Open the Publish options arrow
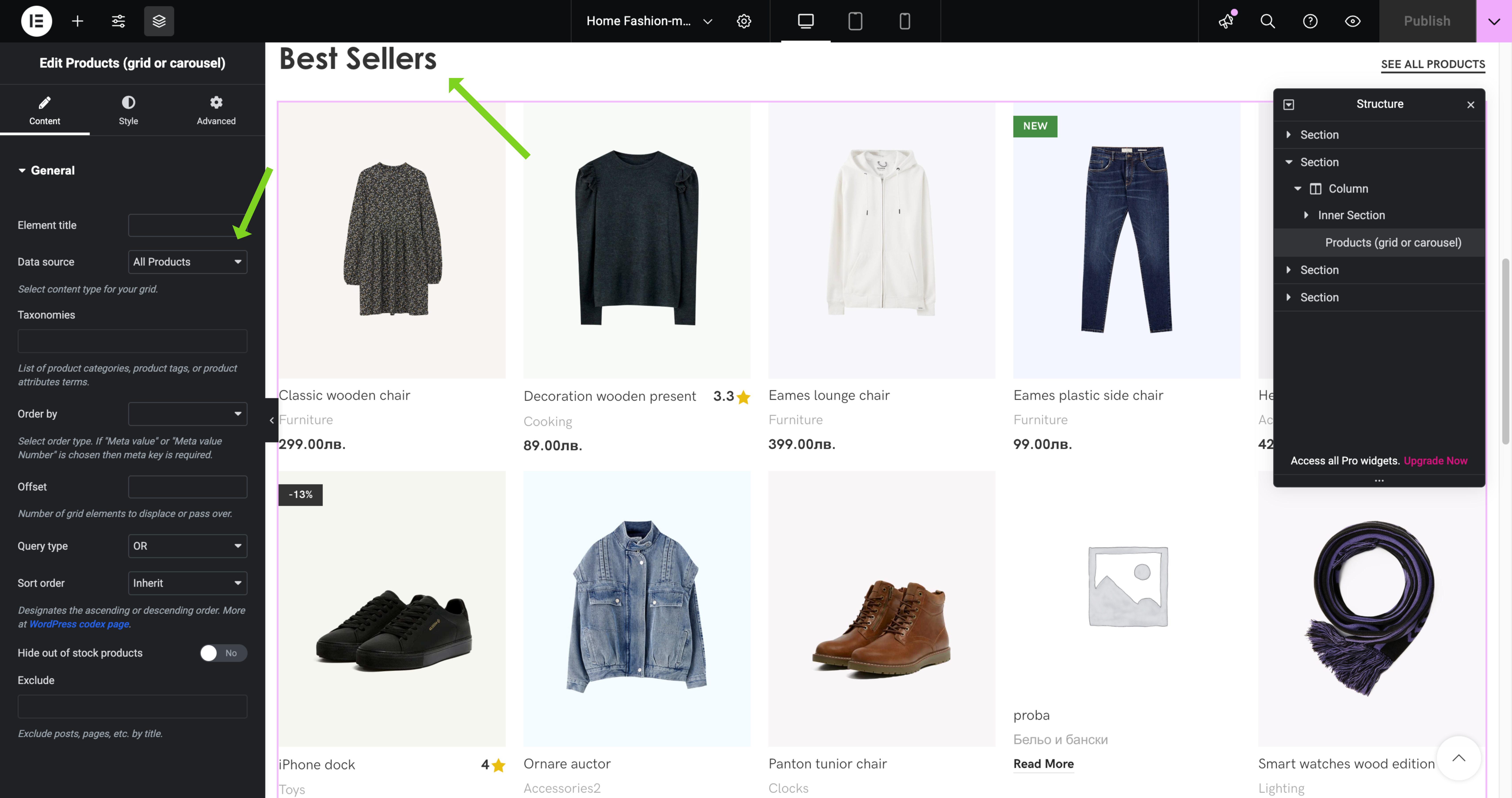The image size is (1512, 798). 1494,21
